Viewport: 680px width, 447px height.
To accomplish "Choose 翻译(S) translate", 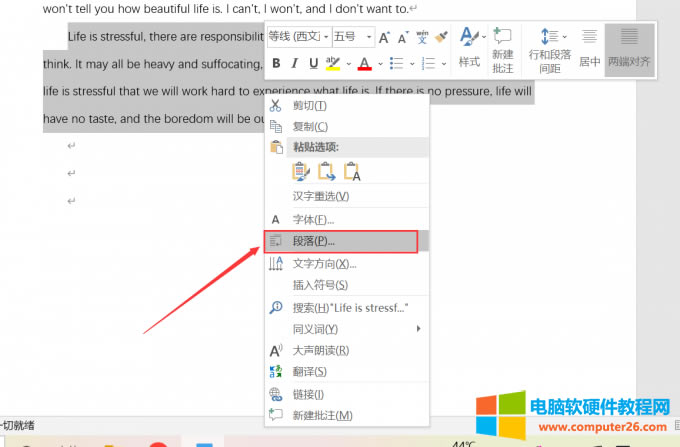I will [x=346, y=372].
